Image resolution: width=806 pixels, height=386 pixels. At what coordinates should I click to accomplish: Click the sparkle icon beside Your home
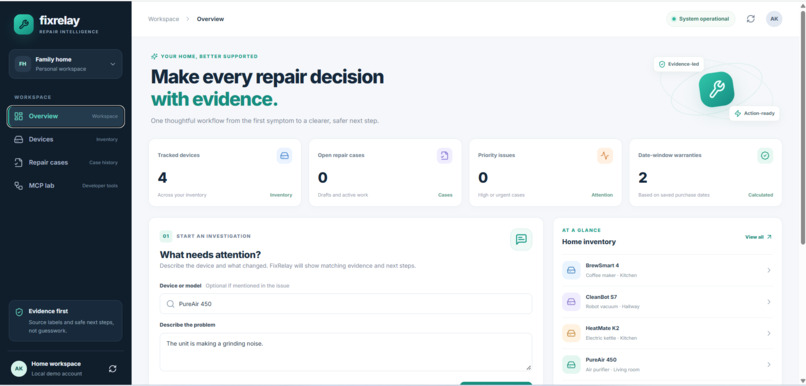[154, 57]
